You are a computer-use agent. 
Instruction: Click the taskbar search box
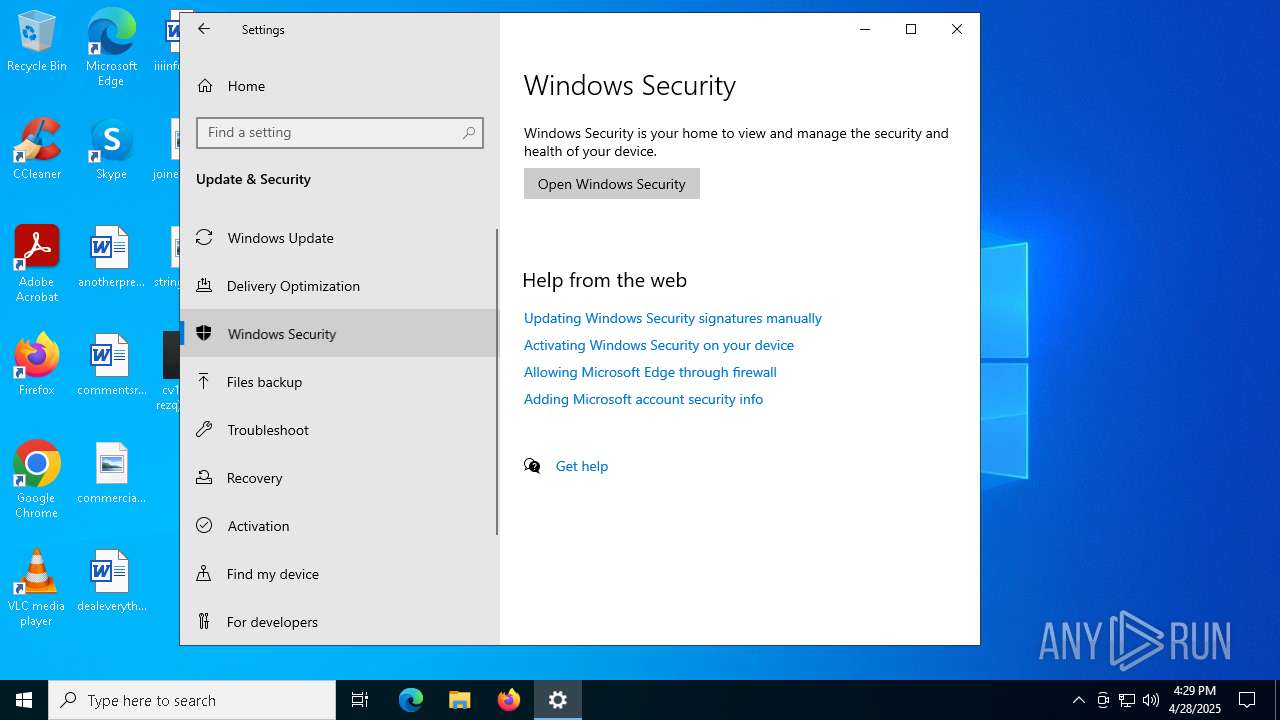tap(192, 700)
